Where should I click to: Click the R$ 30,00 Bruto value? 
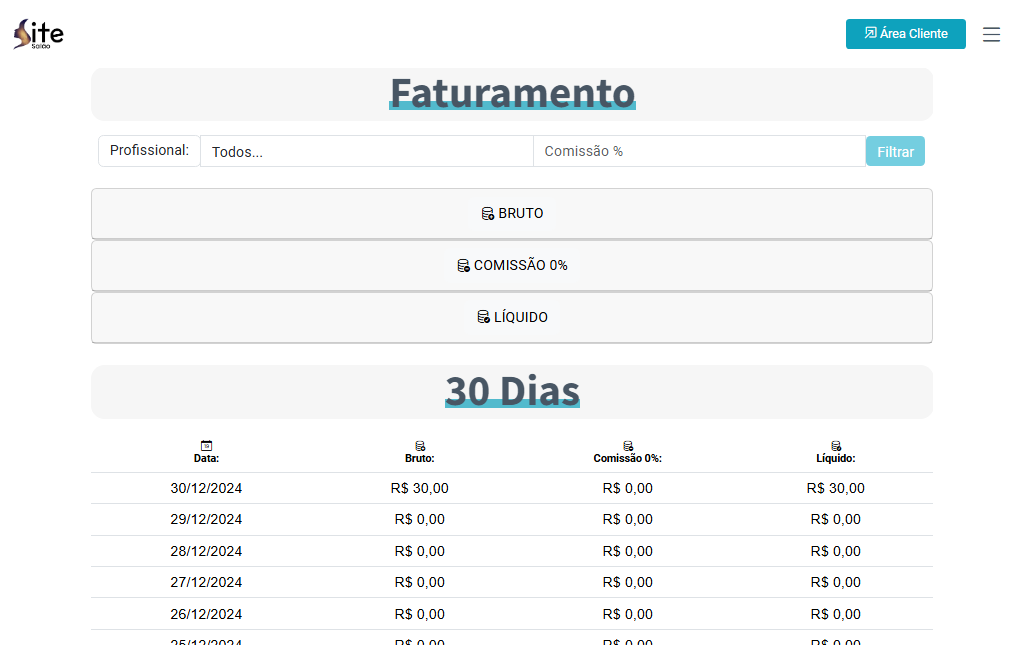[x=420, y=488]
